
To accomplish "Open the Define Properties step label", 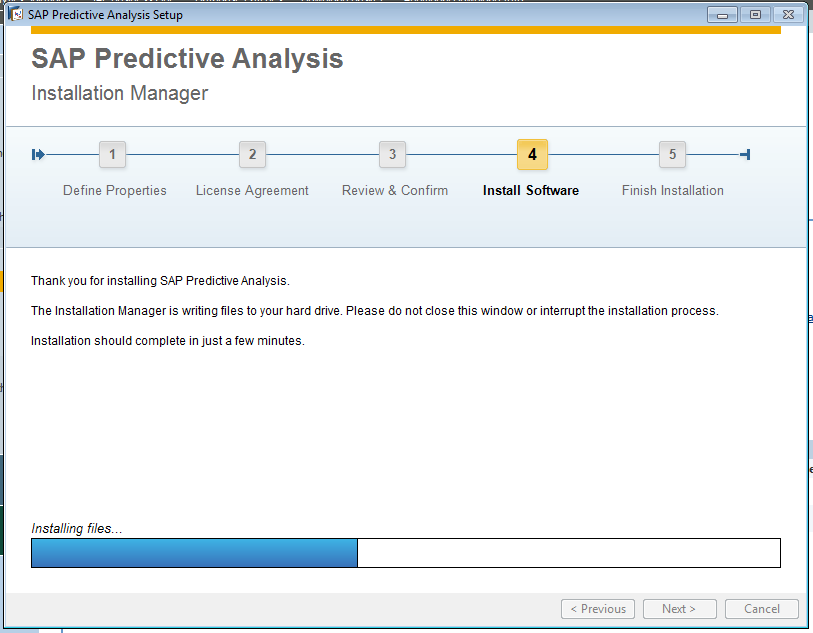I will click(115, 191).
